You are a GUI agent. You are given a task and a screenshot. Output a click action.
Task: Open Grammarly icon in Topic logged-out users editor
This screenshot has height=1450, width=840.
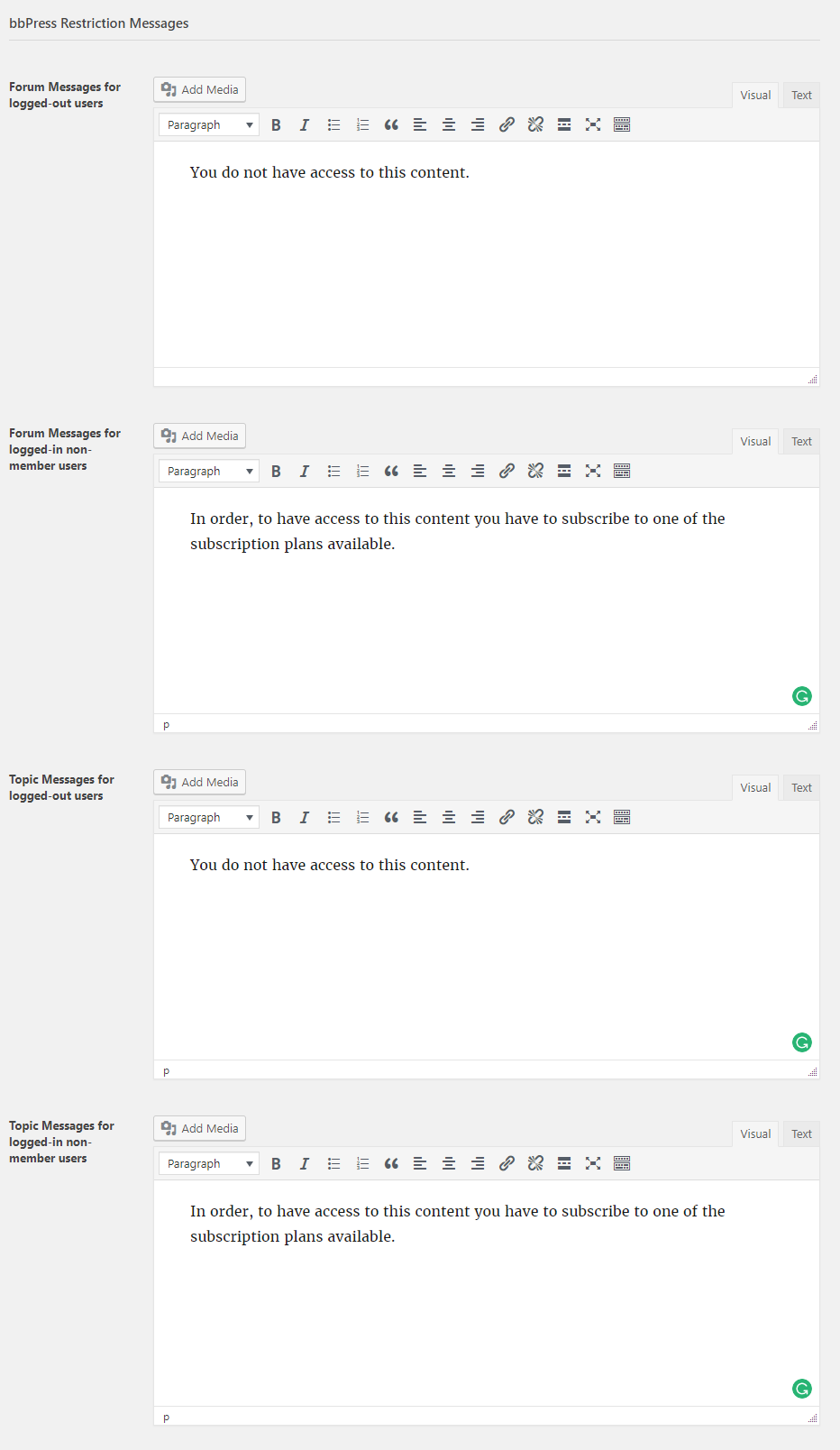click(802, 1042)
